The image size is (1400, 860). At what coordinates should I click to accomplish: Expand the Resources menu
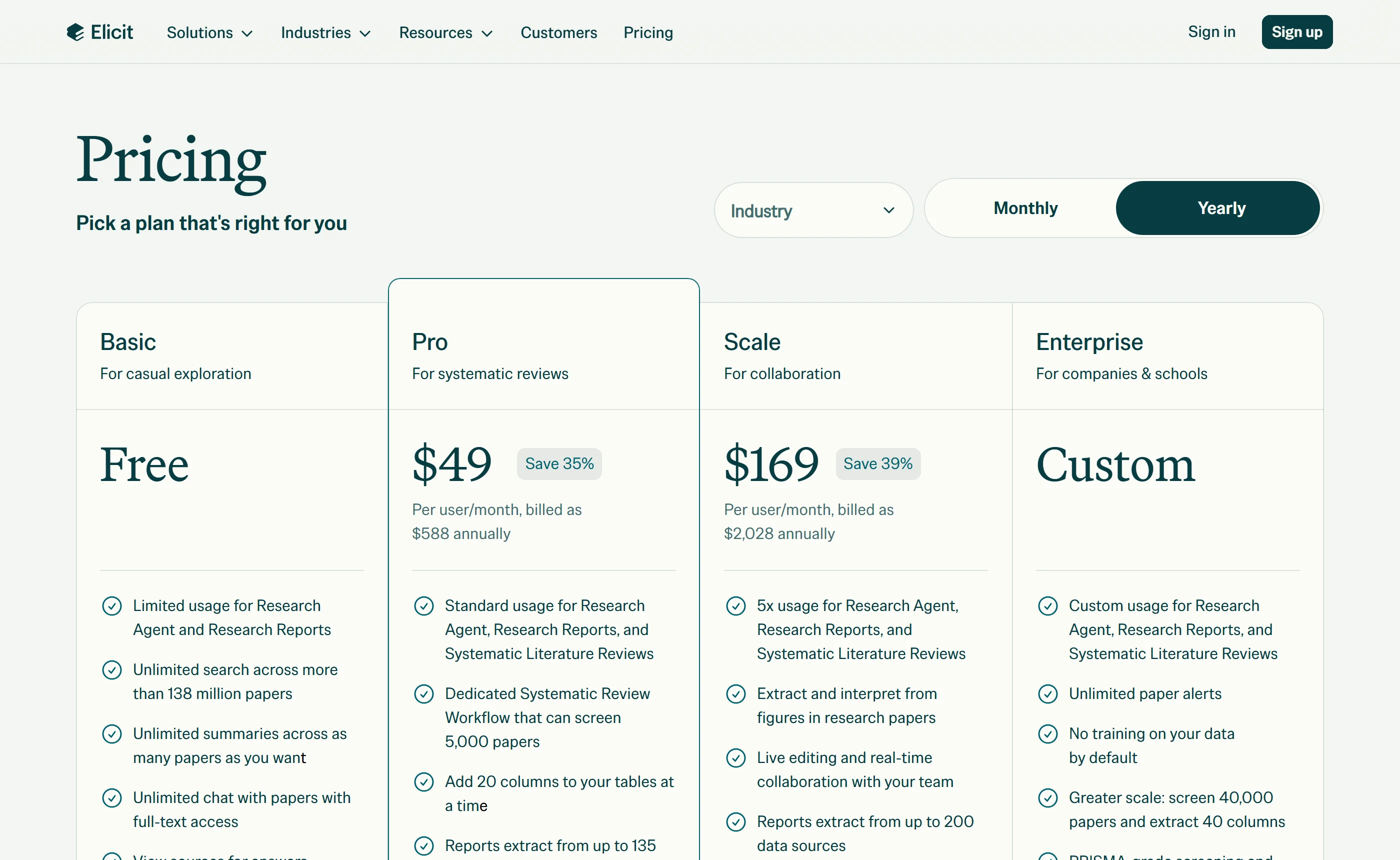tap(446, 32)
